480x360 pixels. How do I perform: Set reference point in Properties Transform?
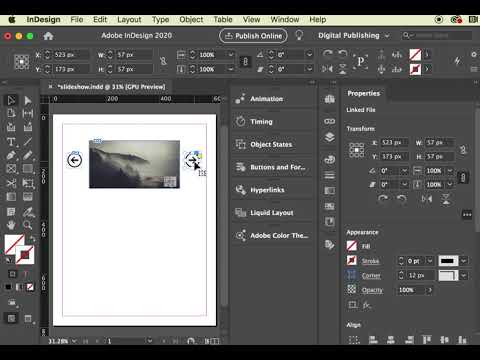tap(356, 150)
